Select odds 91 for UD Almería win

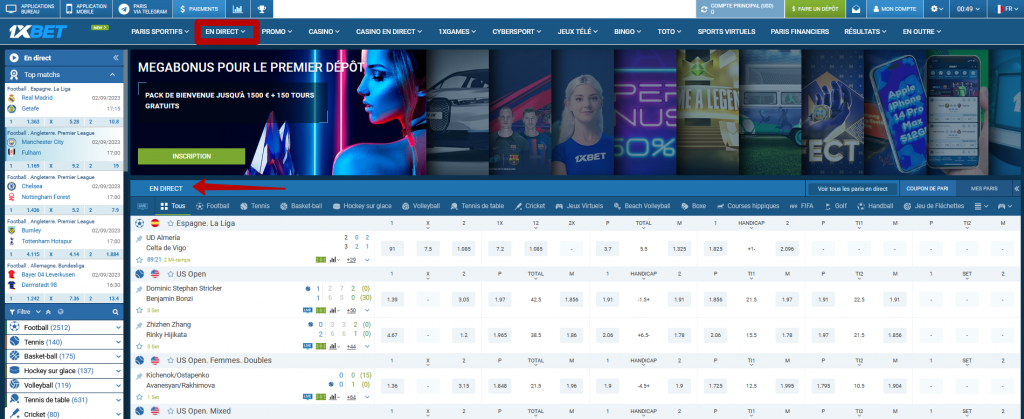[392, 249]
